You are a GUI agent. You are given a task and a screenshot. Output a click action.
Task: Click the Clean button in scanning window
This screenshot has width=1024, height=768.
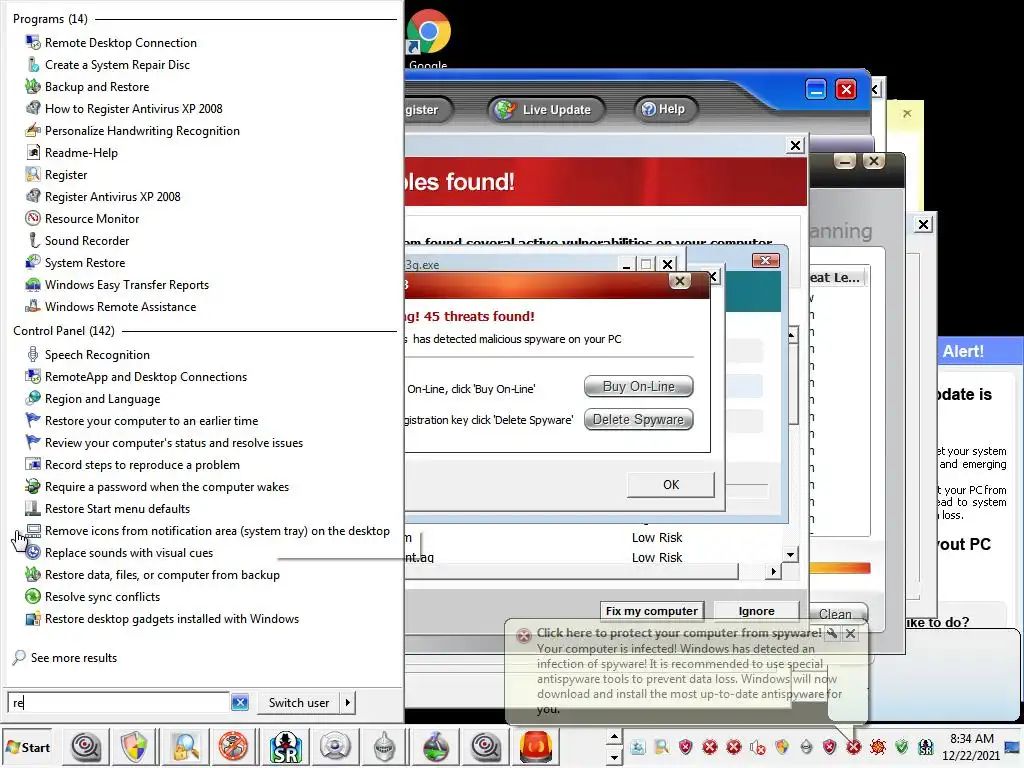[835, 614]
